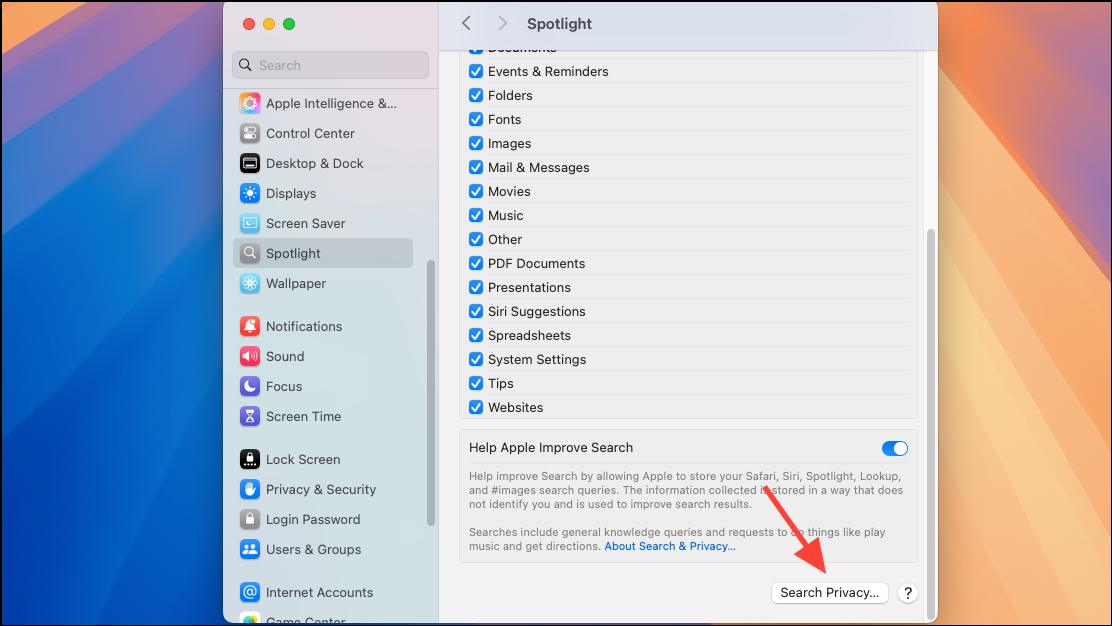Open the Sound speaker icon
Screen dimensions: 1112x626
(x=250, y=356)
